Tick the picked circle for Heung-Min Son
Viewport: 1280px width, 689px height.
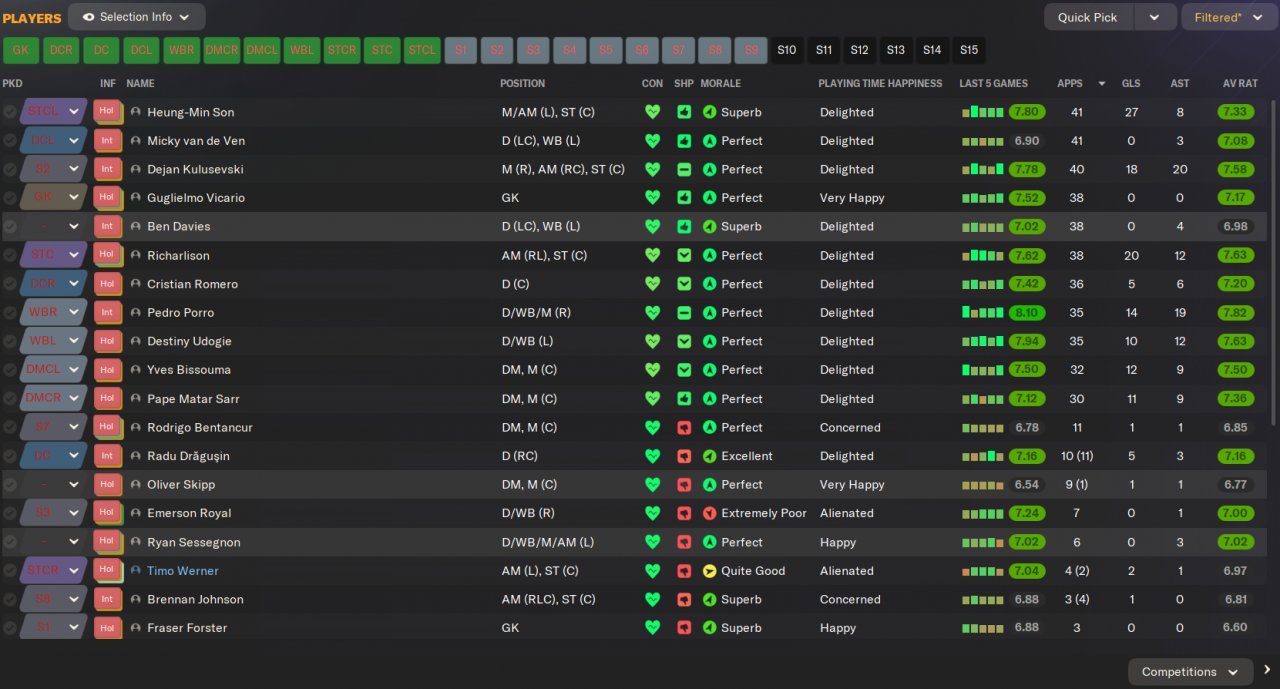click(x=9, y=112)
